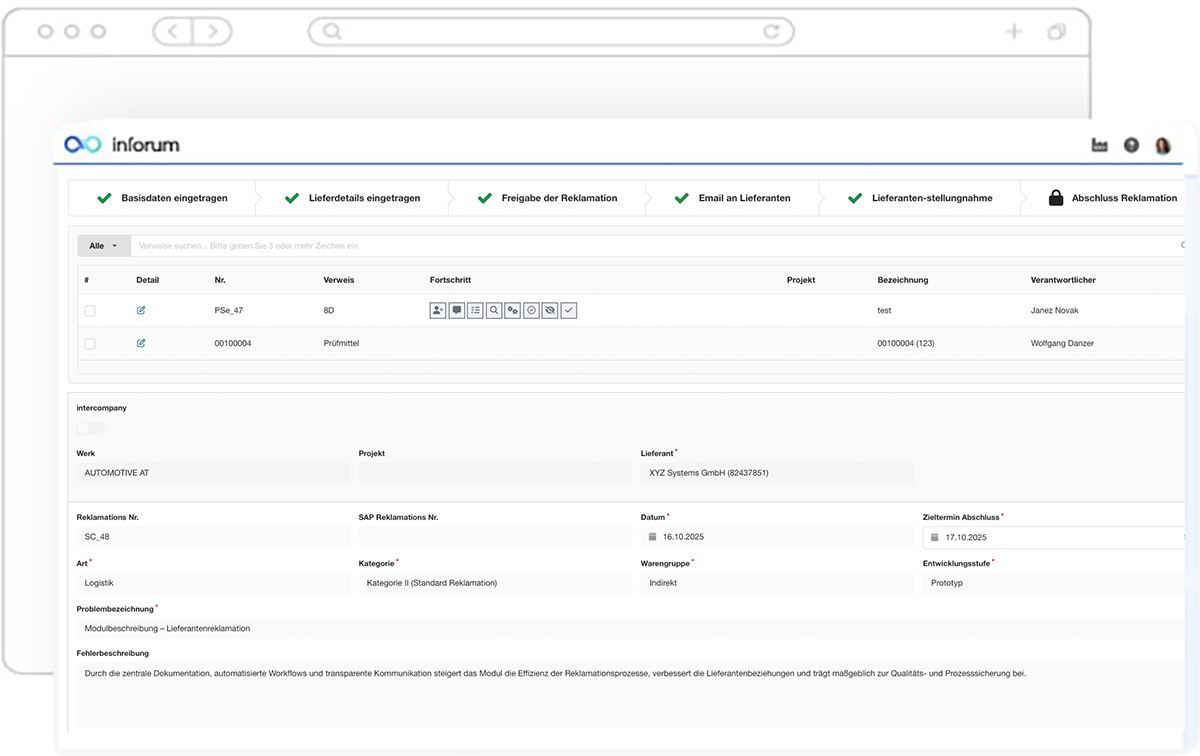Check the row checkbox for PSe_47
The image size is (1200, 756).
pyautogui.click(x=90, y=310)
